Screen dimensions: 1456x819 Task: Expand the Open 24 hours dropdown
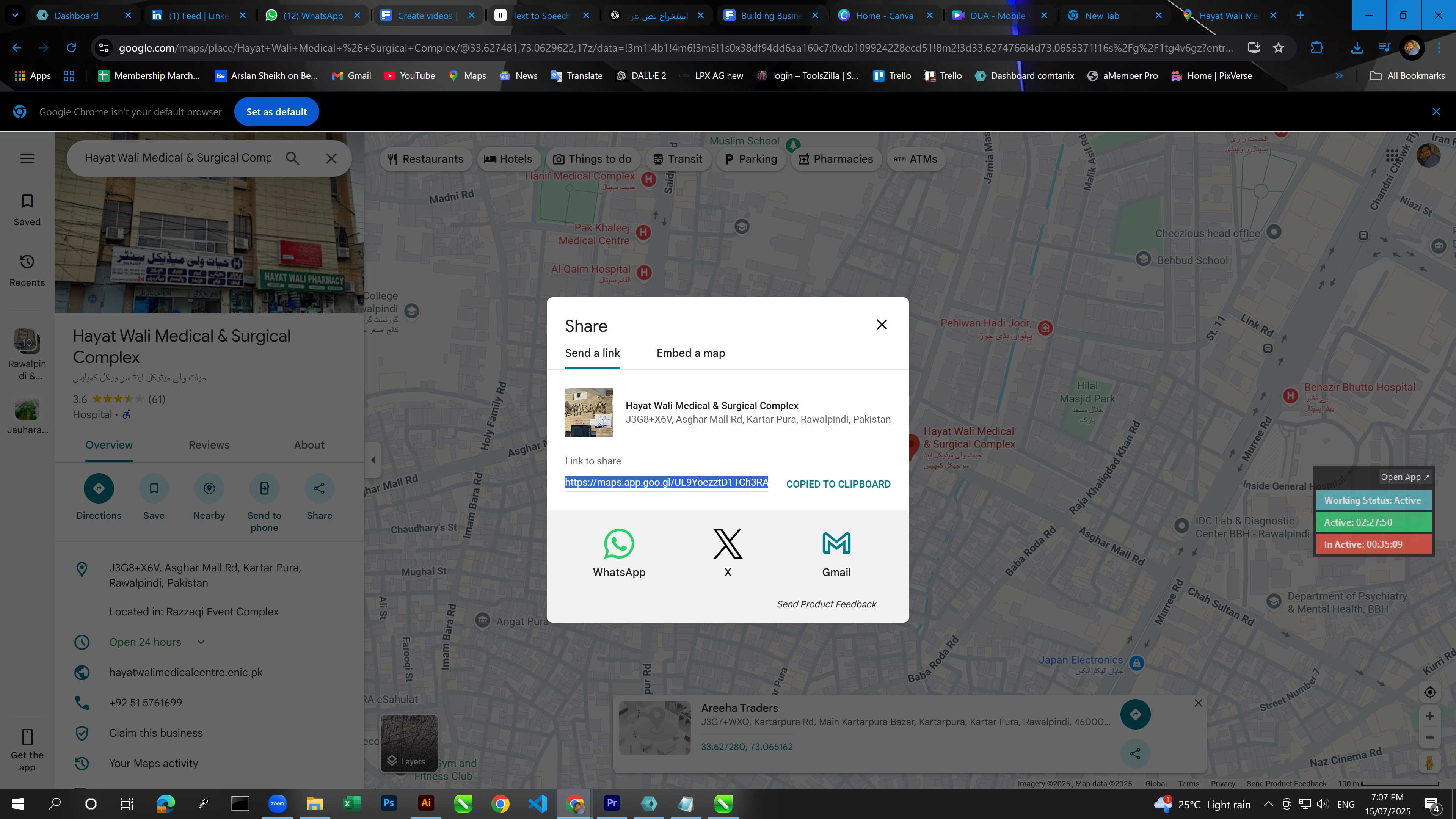(201, 642)
